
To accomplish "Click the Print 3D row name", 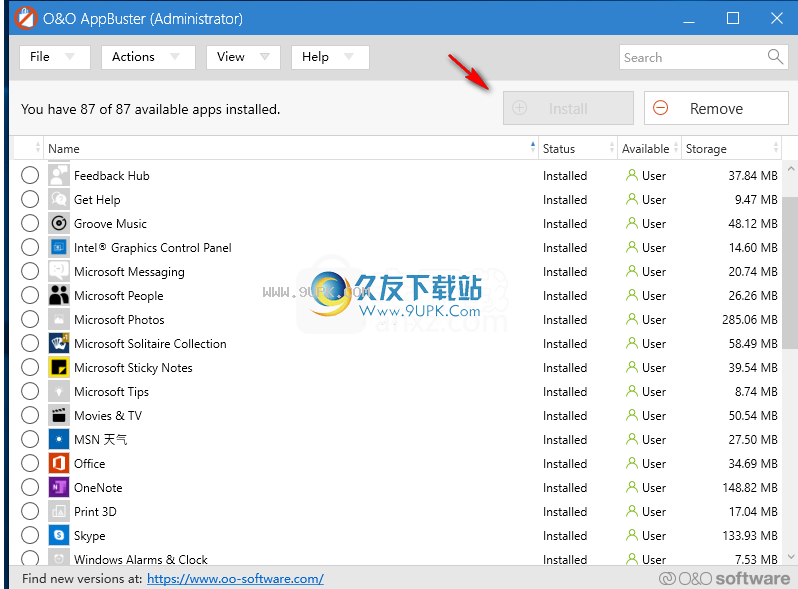I will 95,512.
